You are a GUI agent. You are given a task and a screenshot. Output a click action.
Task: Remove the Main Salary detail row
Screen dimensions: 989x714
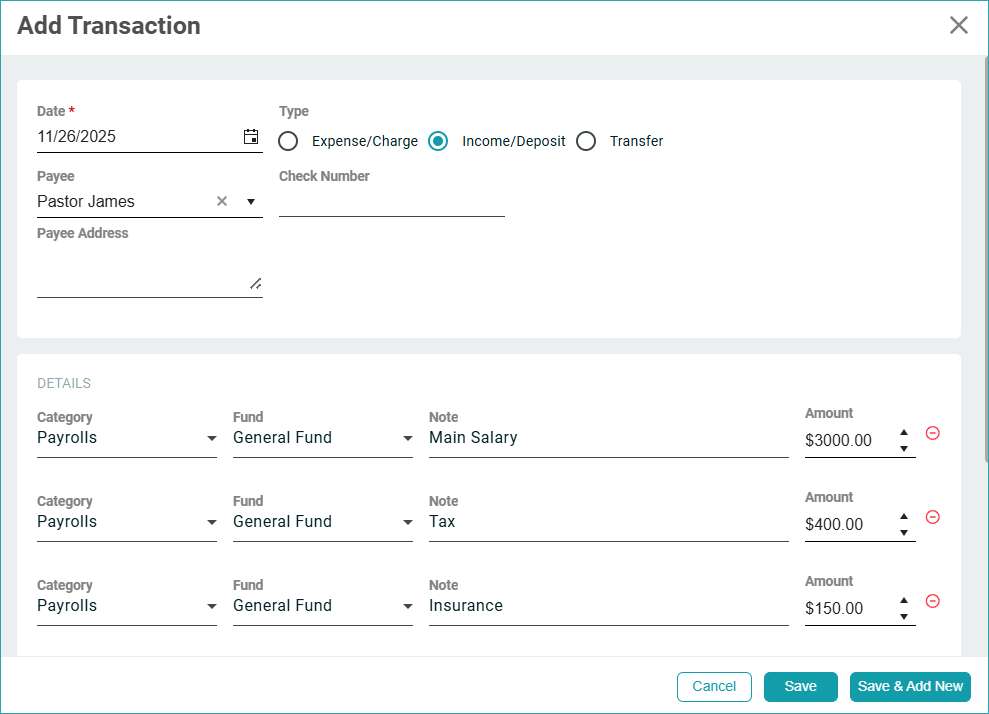[x=932, y=433]
